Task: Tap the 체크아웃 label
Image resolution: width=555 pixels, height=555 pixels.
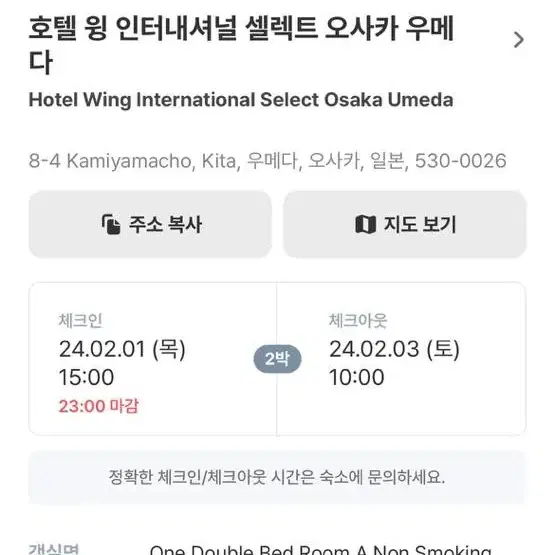Action: tap(358, 321)
